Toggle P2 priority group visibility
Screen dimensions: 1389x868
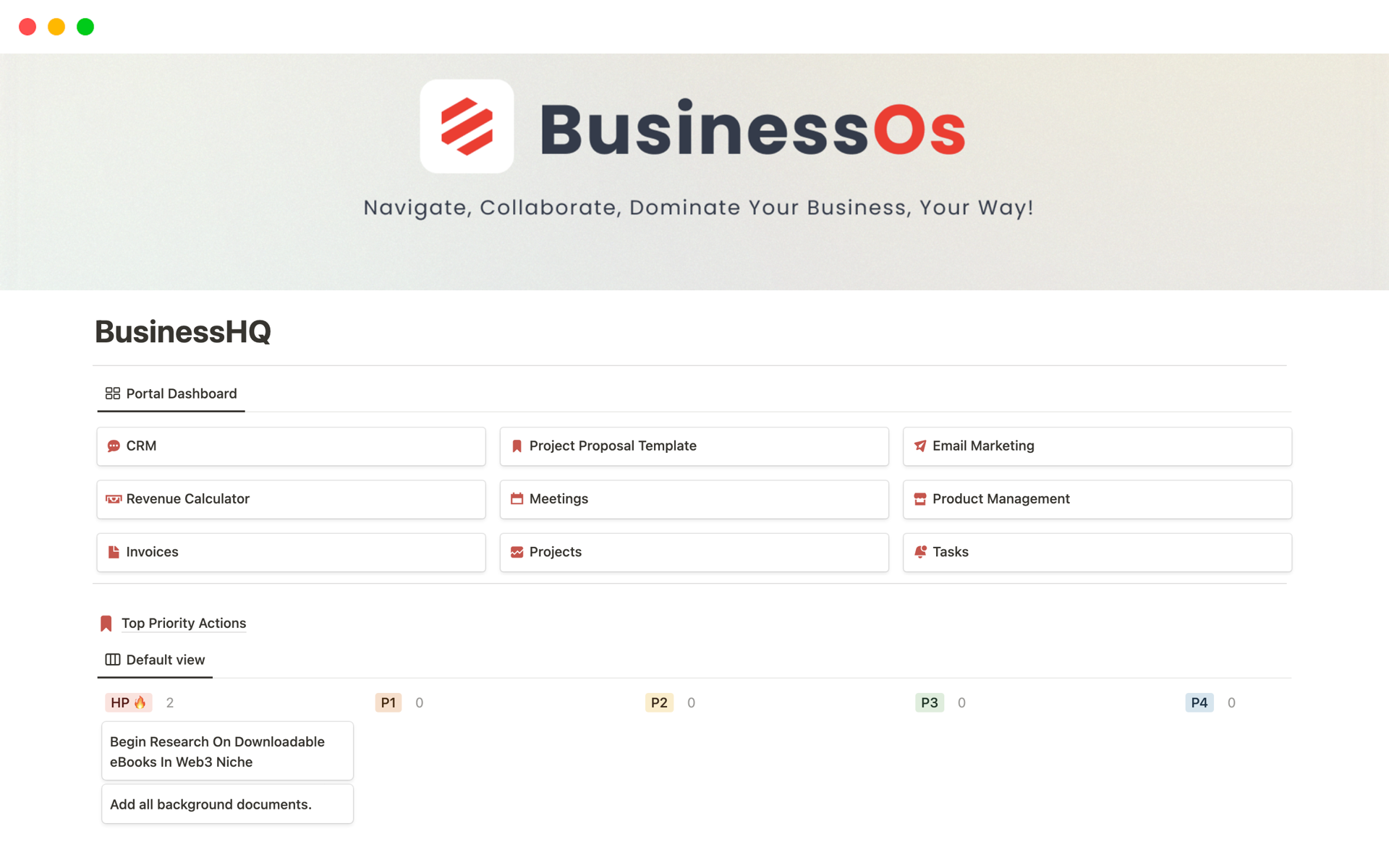click(659, 702)
